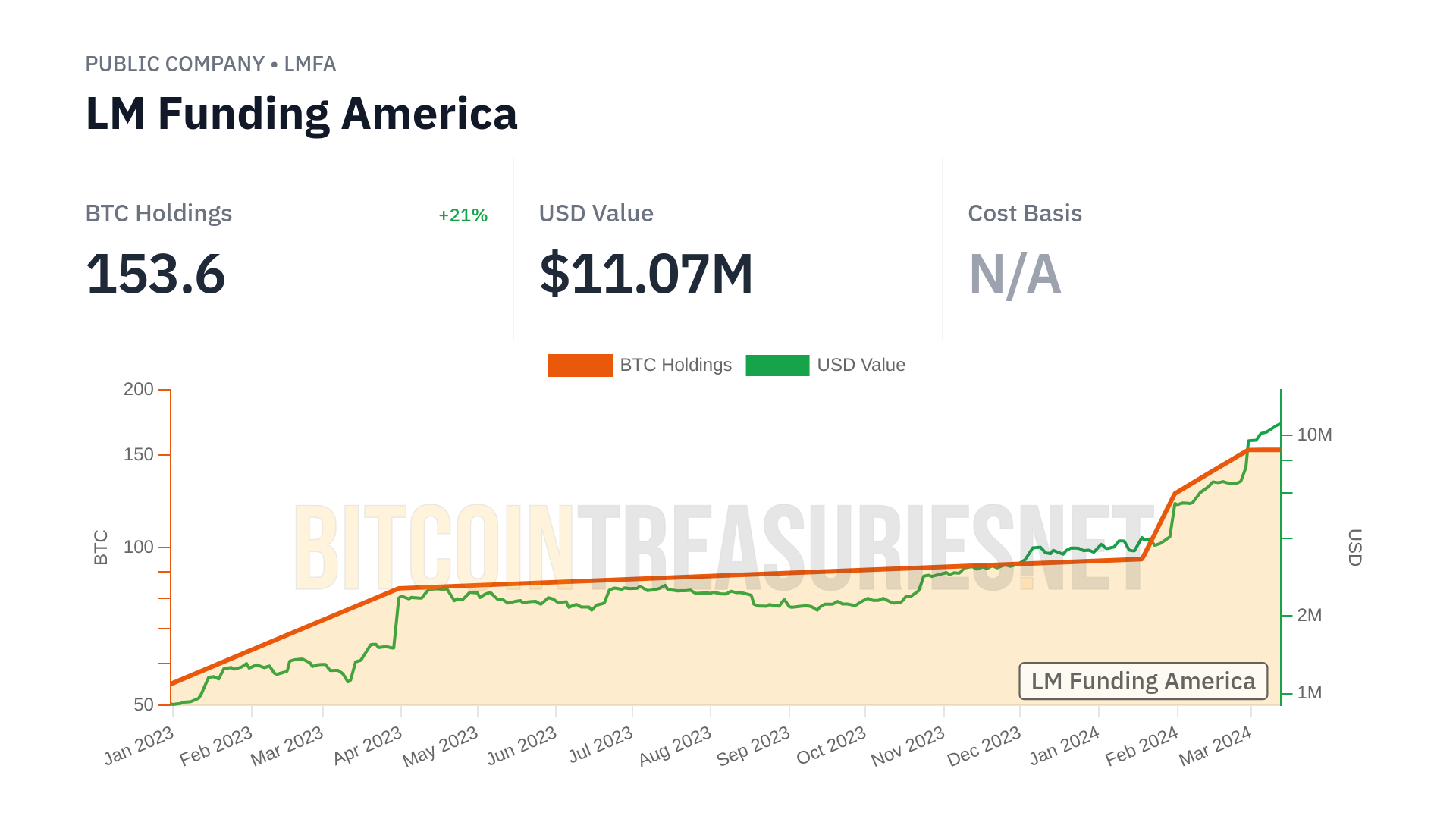This screenshot has width=1456, height=819.
Task: Click the Jul 2023 axis label
Action: (x=601, y=745)
